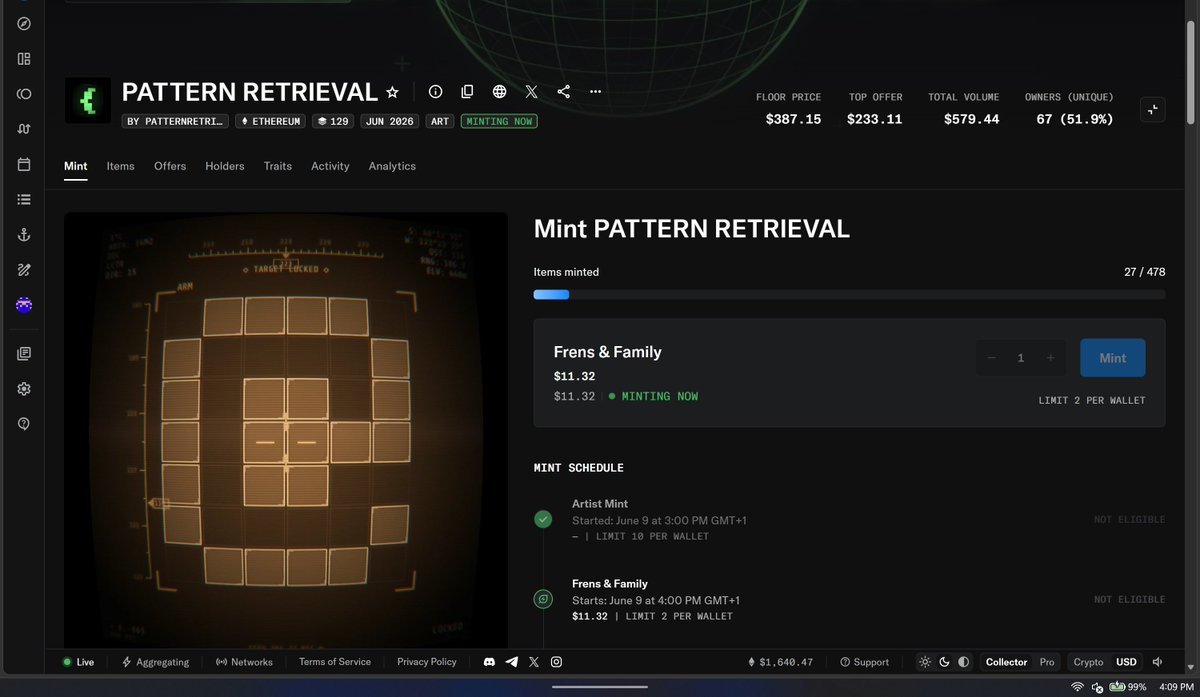This screenshot has width=1200, height=697.
Task: Open the Privacy Policy link
Action: point(427,662)
